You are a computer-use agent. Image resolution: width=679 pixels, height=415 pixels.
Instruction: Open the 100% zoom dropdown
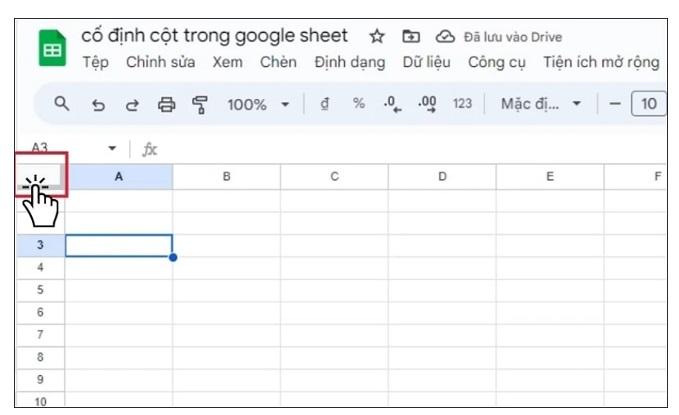pyautogui.click(x=257, y=104)
